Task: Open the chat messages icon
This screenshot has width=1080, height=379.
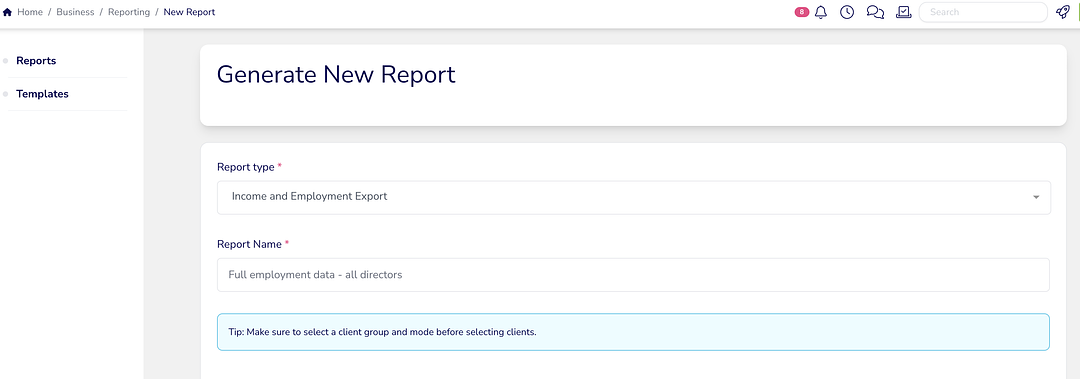Action: point(875,12)
